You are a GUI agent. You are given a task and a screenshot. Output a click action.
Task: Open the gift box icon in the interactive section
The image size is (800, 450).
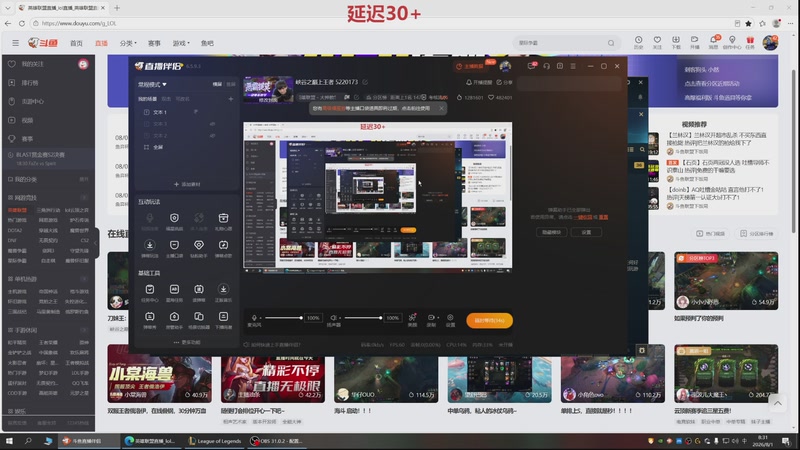223,218
